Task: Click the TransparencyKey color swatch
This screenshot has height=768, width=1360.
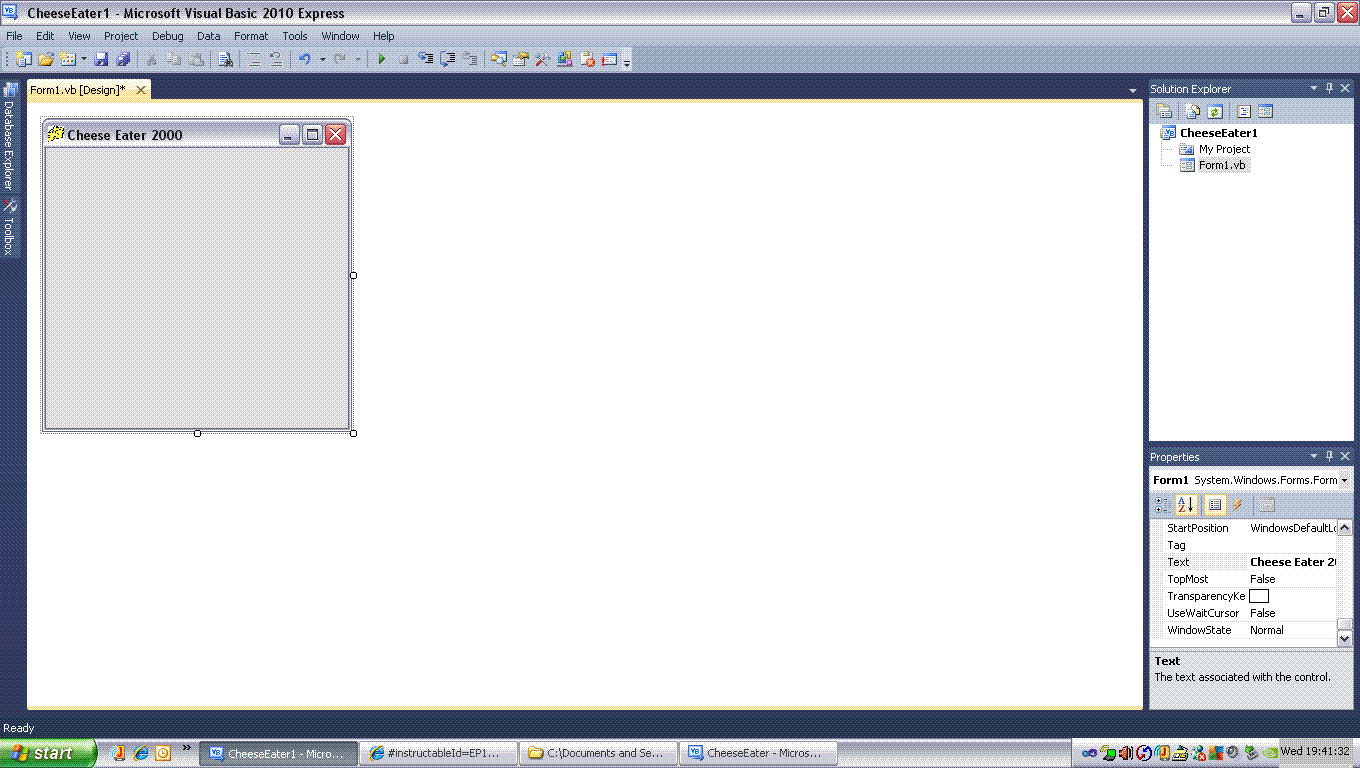Action: point(1259,596)
